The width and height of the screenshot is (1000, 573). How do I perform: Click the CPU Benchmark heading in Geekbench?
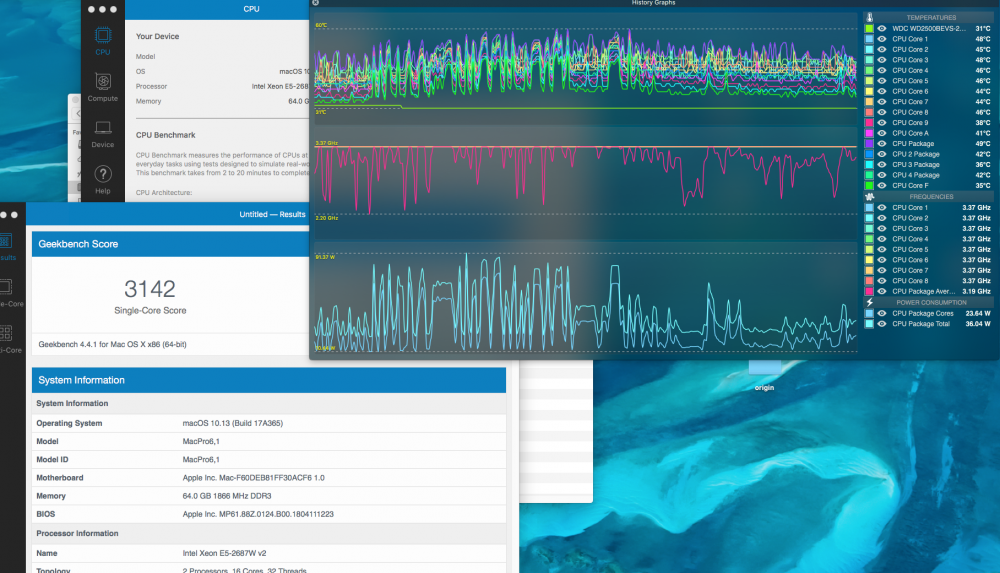pyautogui.click(x=166, y=135)
